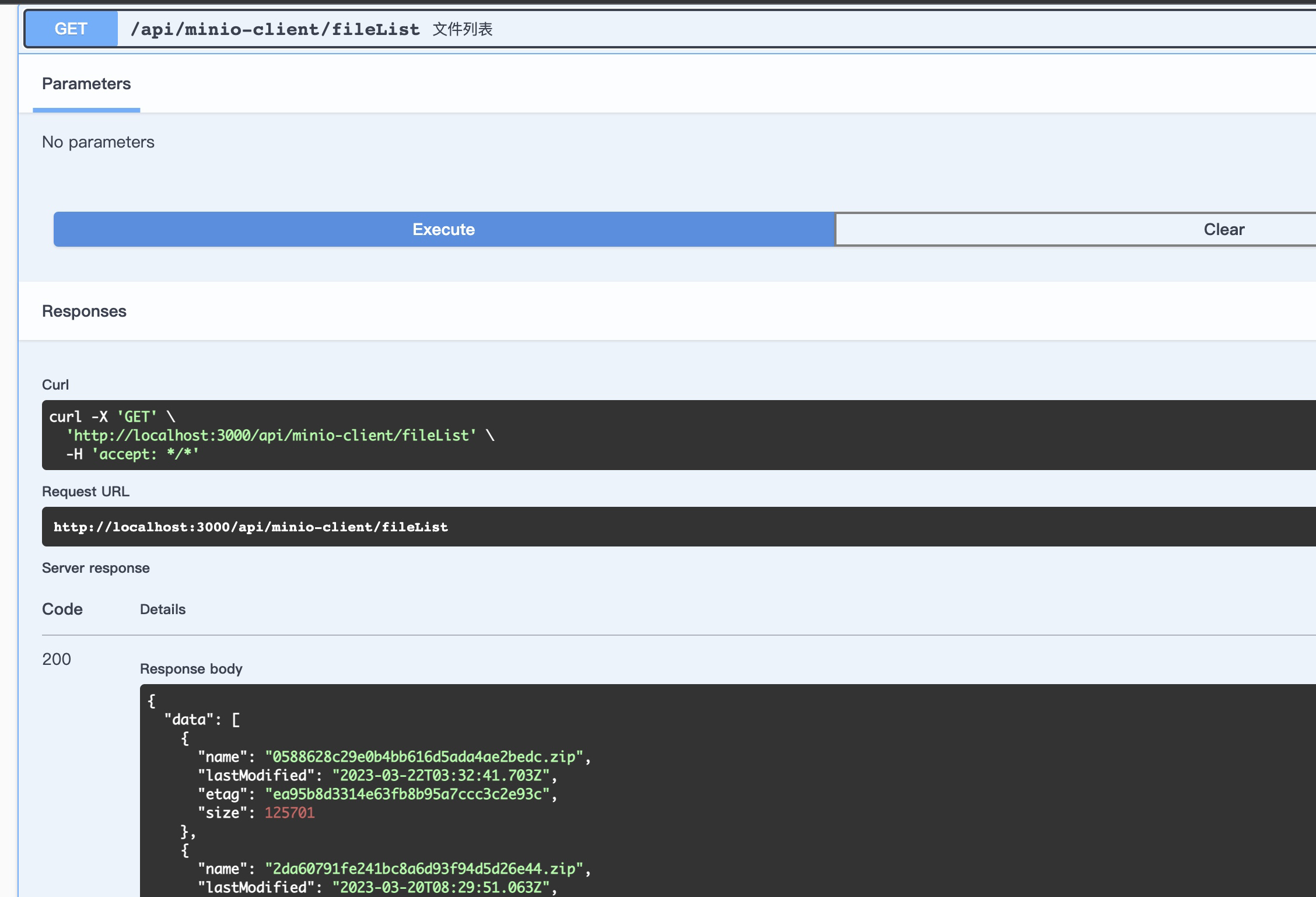Click the Response body label
The height and width of the screenshot is (897, 1316).
pyautogui.click(x=191, y=669)
